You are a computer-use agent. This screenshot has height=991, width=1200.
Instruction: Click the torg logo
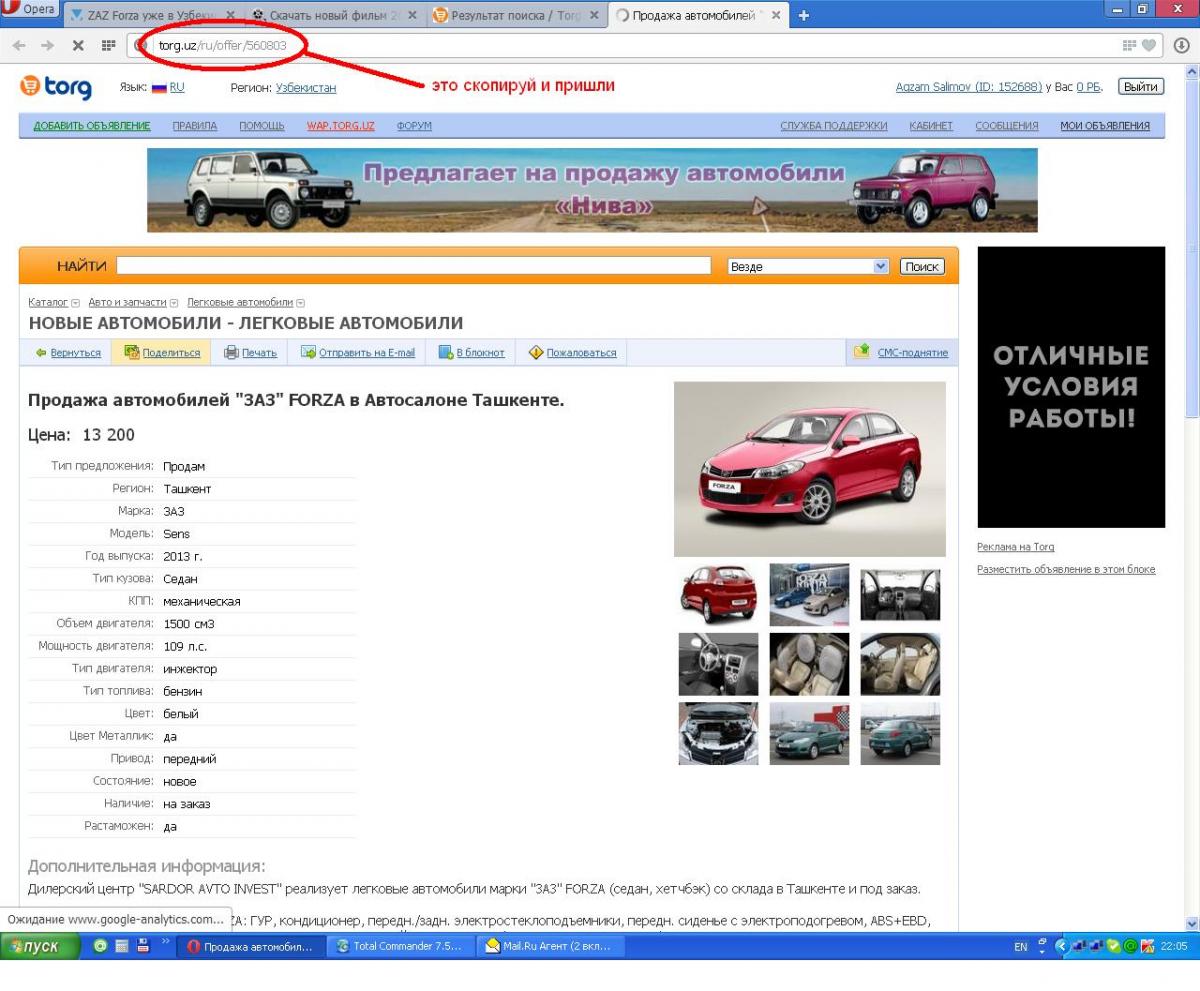56,88
